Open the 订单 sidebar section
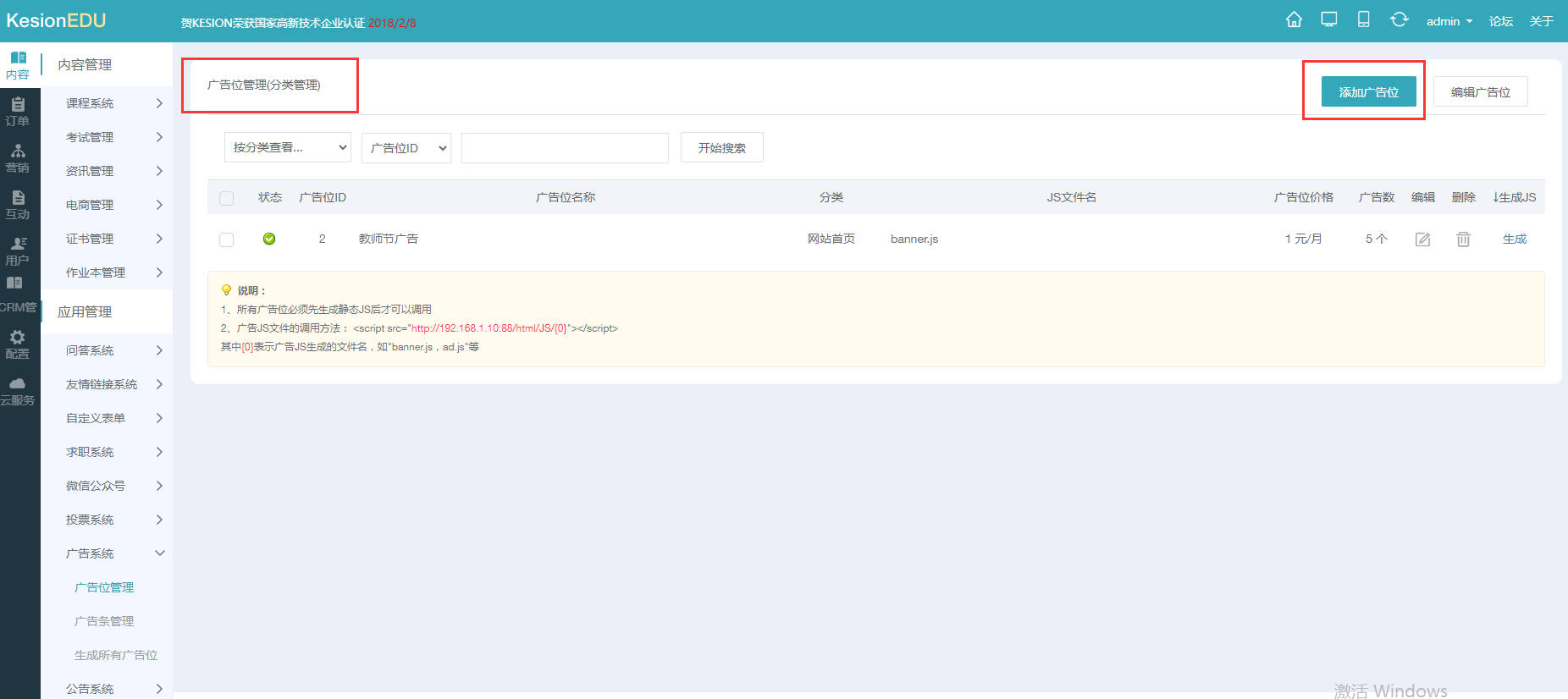This screenshot has height=699, width=1568. pos(18,112)
